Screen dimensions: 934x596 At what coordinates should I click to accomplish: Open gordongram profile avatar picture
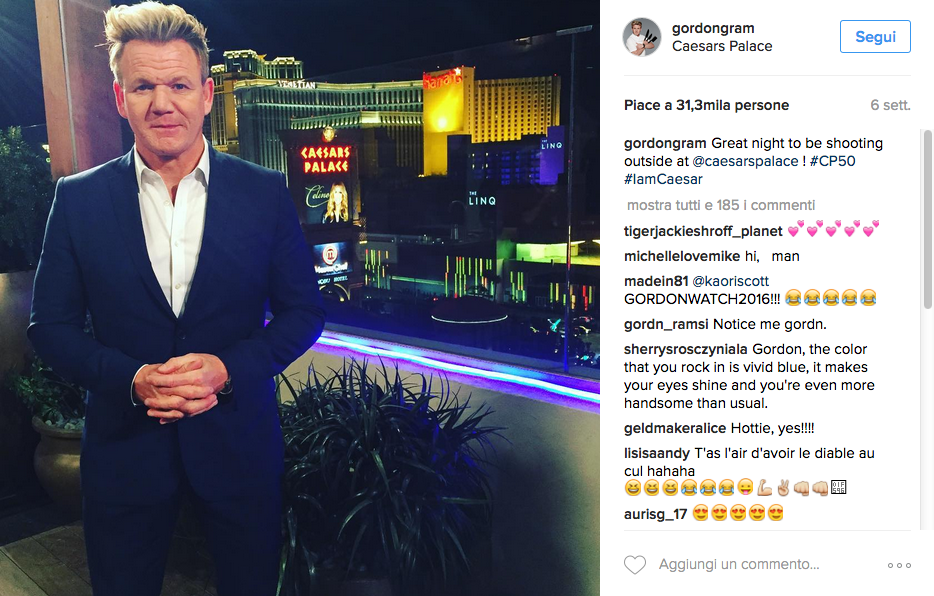(642, 37)
